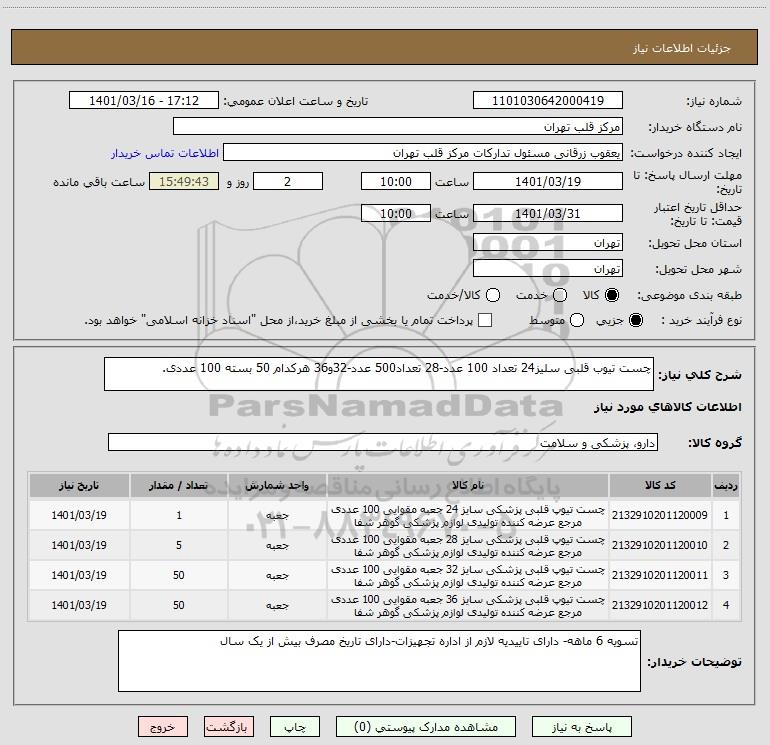The height and width of the screenshot is (745, 770).
Task: Click the delivery city field تهران
Action: click(x=548, y=269)
